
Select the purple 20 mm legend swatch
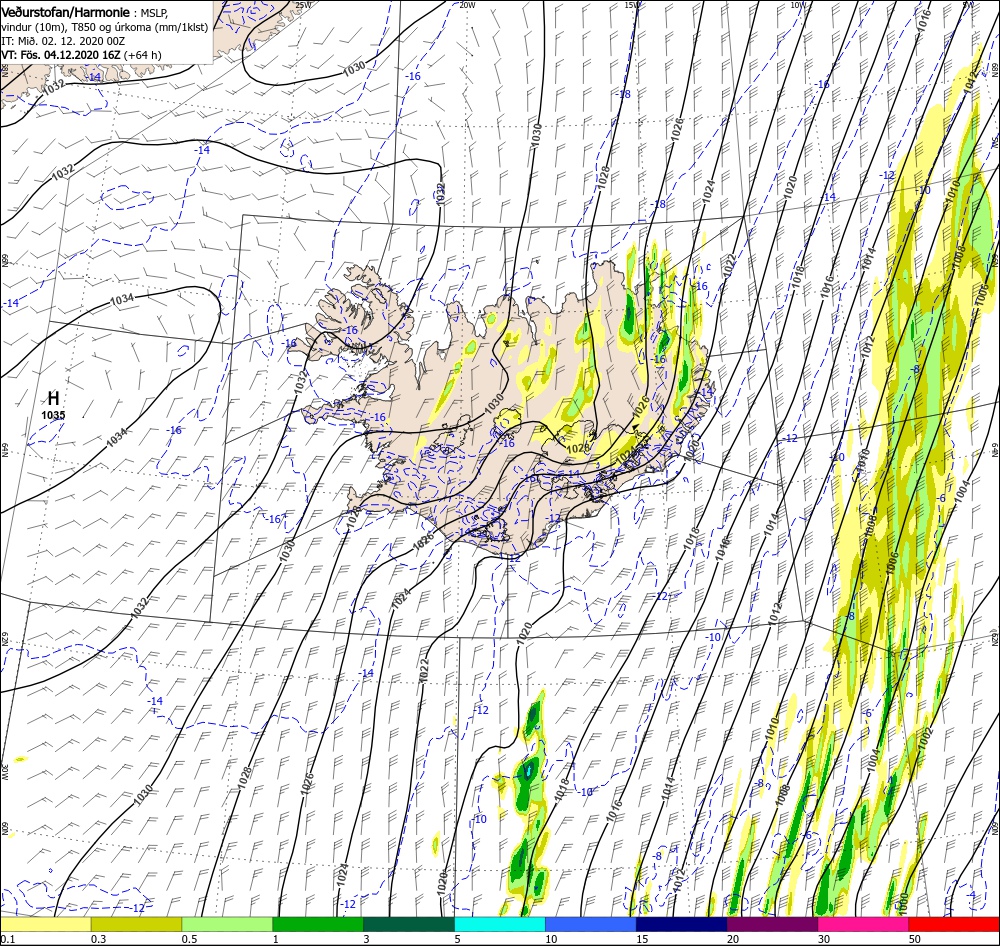[x=772, y=924]
